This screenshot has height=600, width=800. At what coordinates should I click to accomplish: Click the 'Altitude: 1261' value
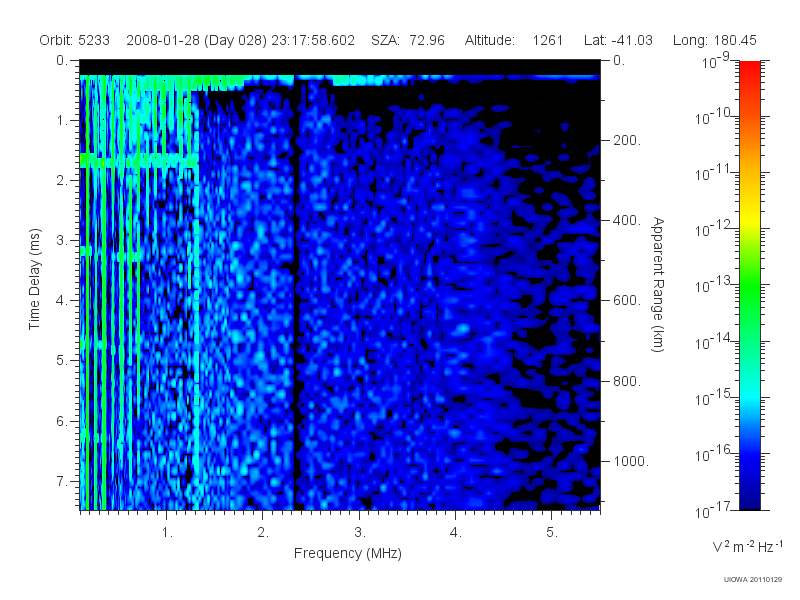click(x=513, y=40)
